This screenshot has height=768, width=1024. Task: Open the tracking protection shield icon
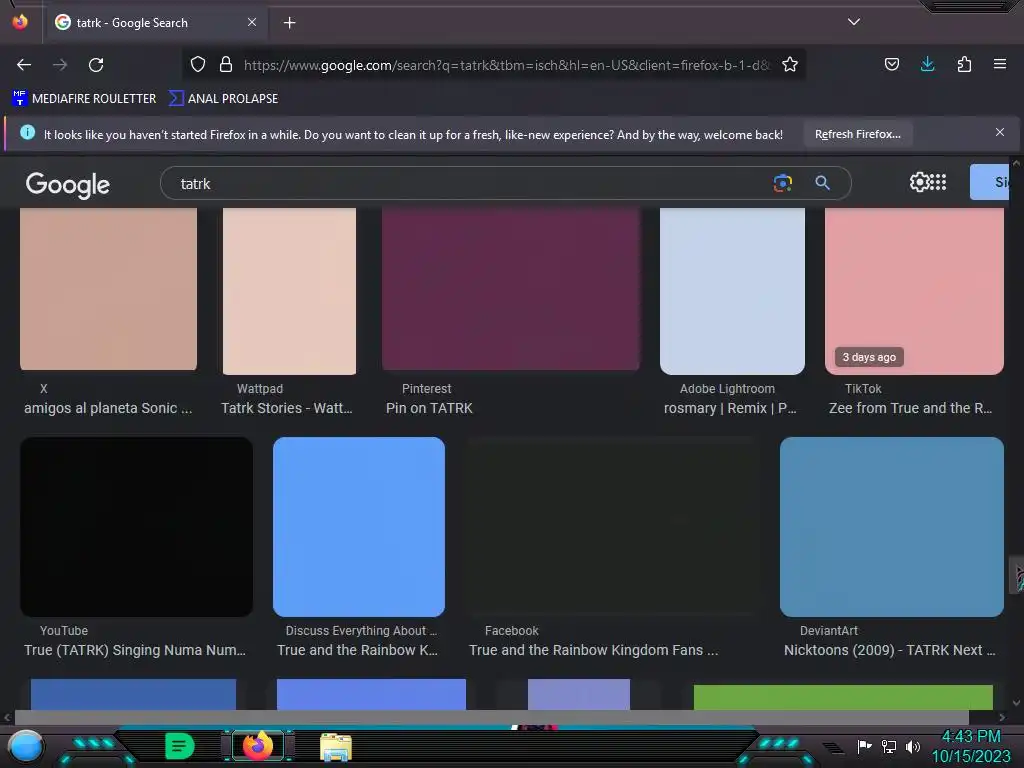coord(198,64)
